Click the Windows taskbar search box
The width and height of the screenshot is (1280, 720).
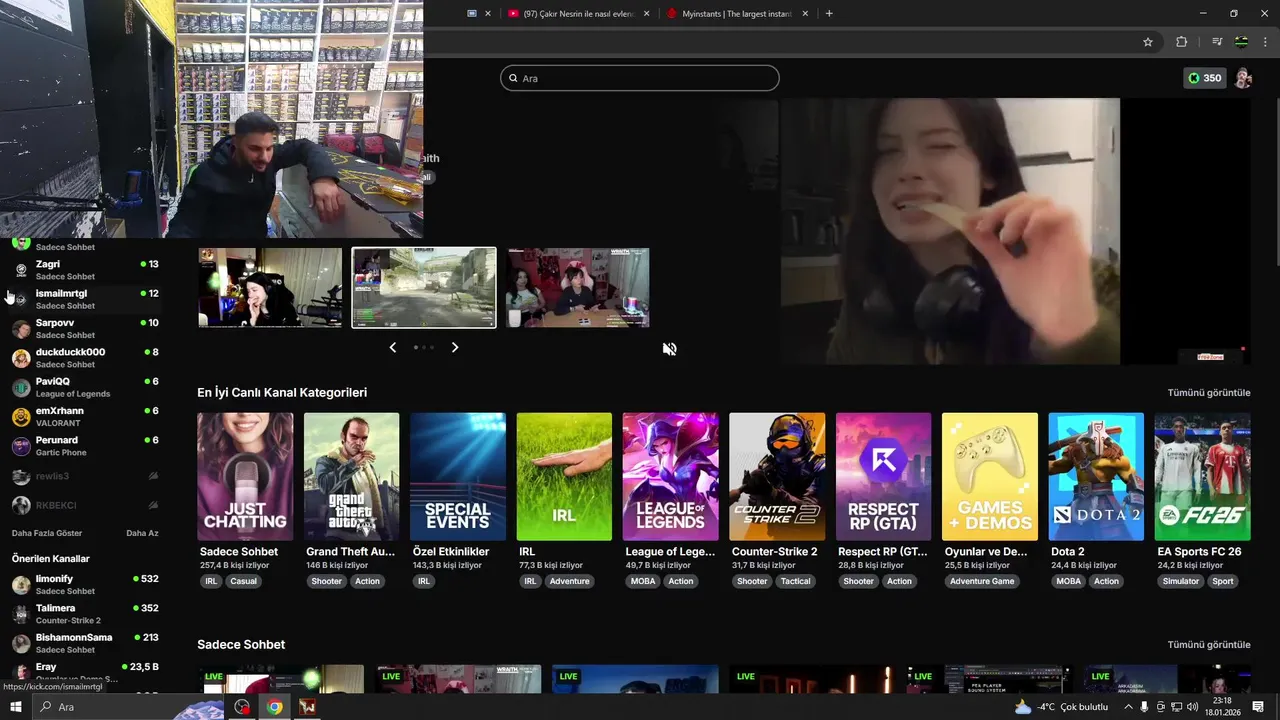click(x=130, y=707)
